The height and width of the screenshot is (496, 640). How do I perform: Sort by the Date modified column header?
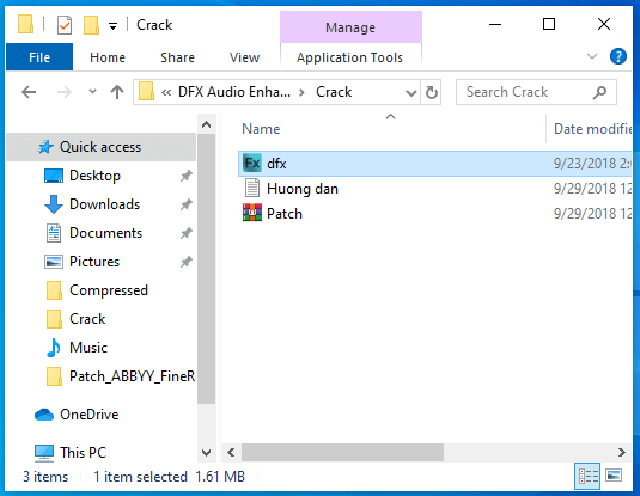592,129
